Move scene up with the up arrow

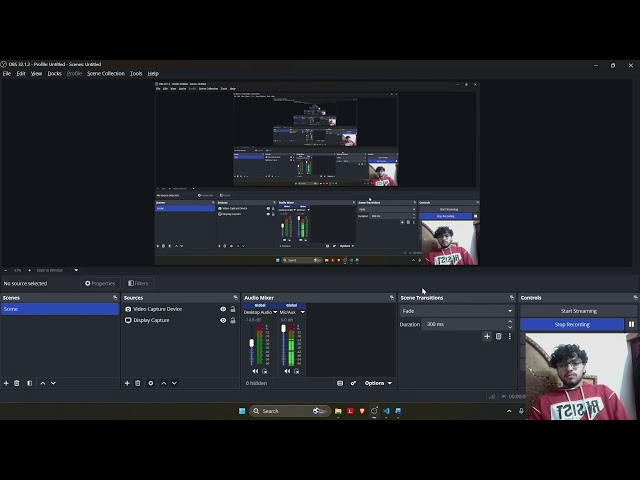click(42, 383)
